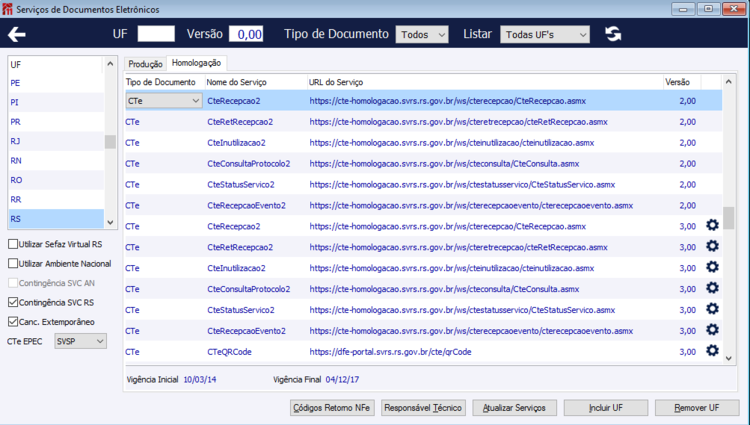Click the UF list scroll down arrow

(x=110, y=222)
